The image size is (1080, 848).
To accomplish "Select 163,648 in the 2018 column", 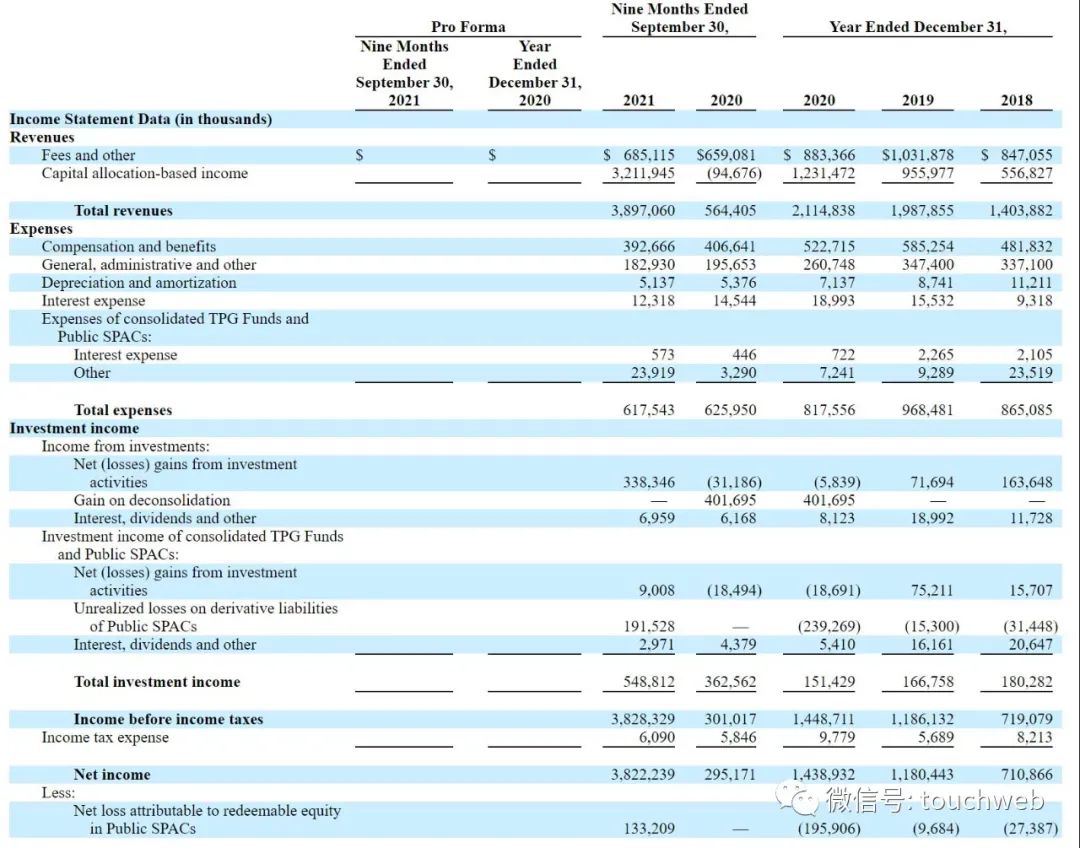I will (x=1026, y=482).
